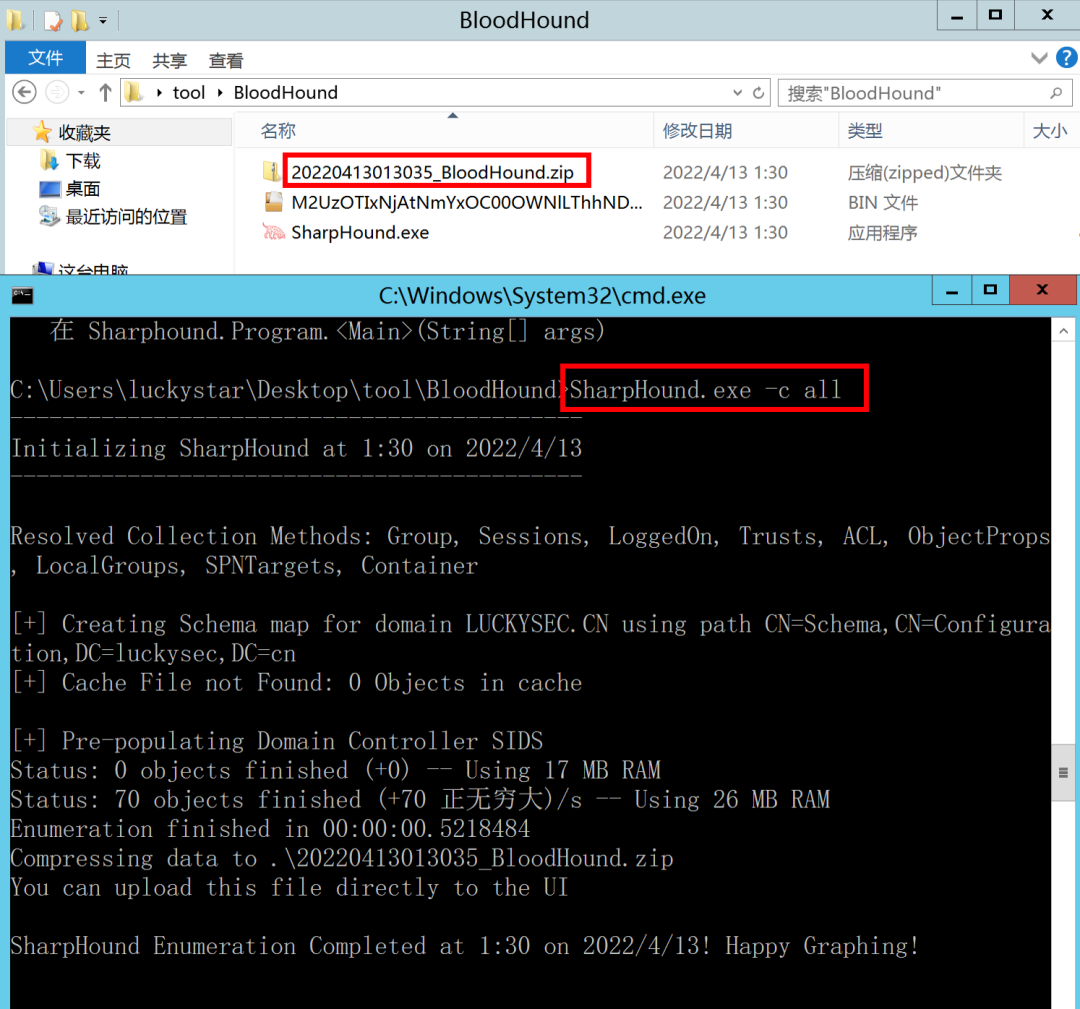Click the cmd vertical scrollbar thumb

[x=1063, y=772]
